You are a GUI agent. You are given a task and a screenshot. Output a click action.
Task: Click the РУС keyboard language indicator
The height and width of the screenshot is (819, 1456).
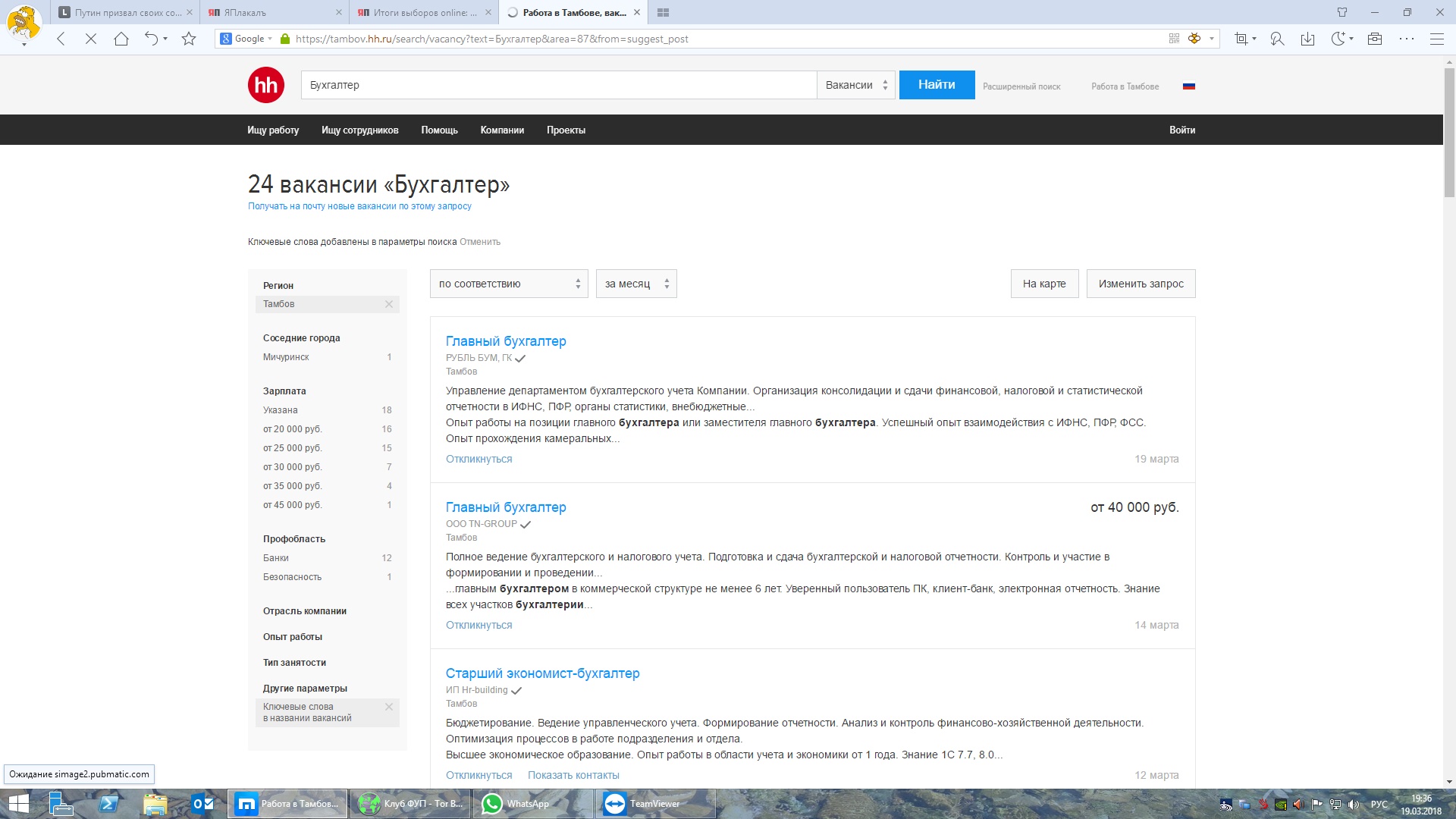point(1379,805)
